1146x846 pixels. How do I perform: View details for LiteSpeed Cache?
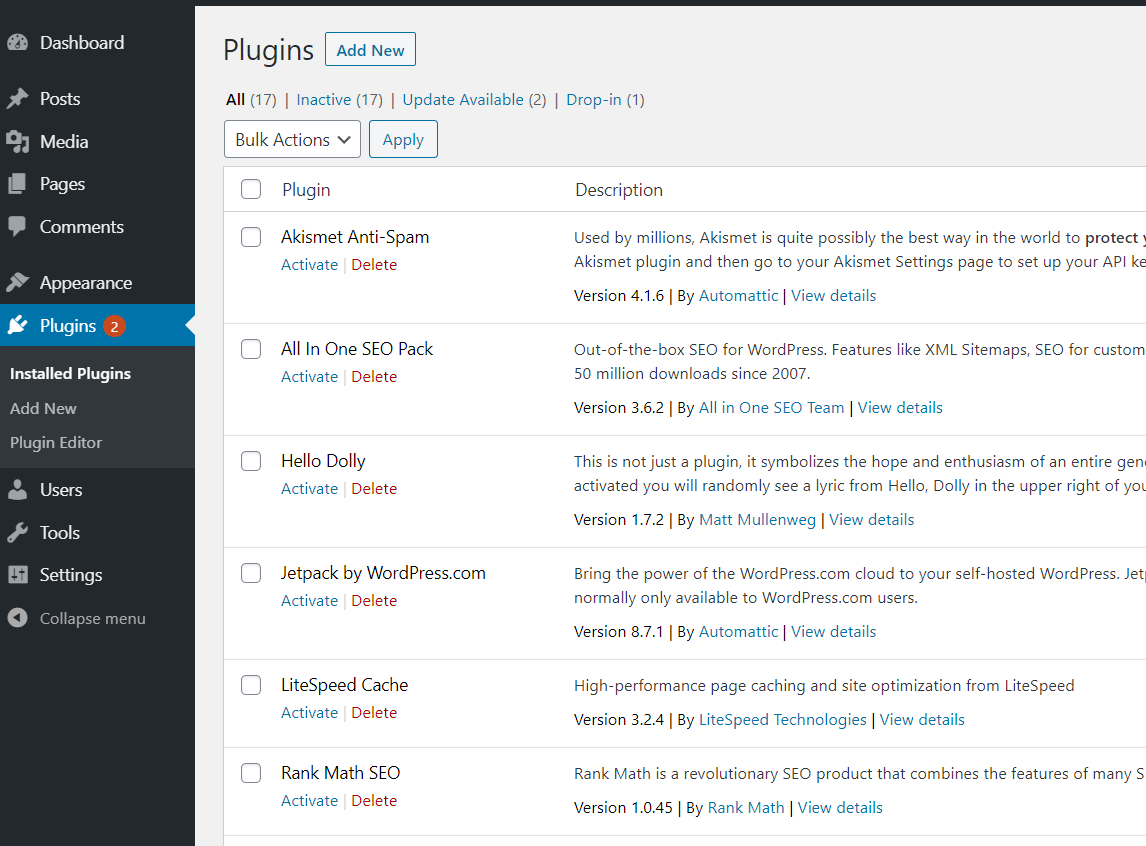(x=922, y=720)
